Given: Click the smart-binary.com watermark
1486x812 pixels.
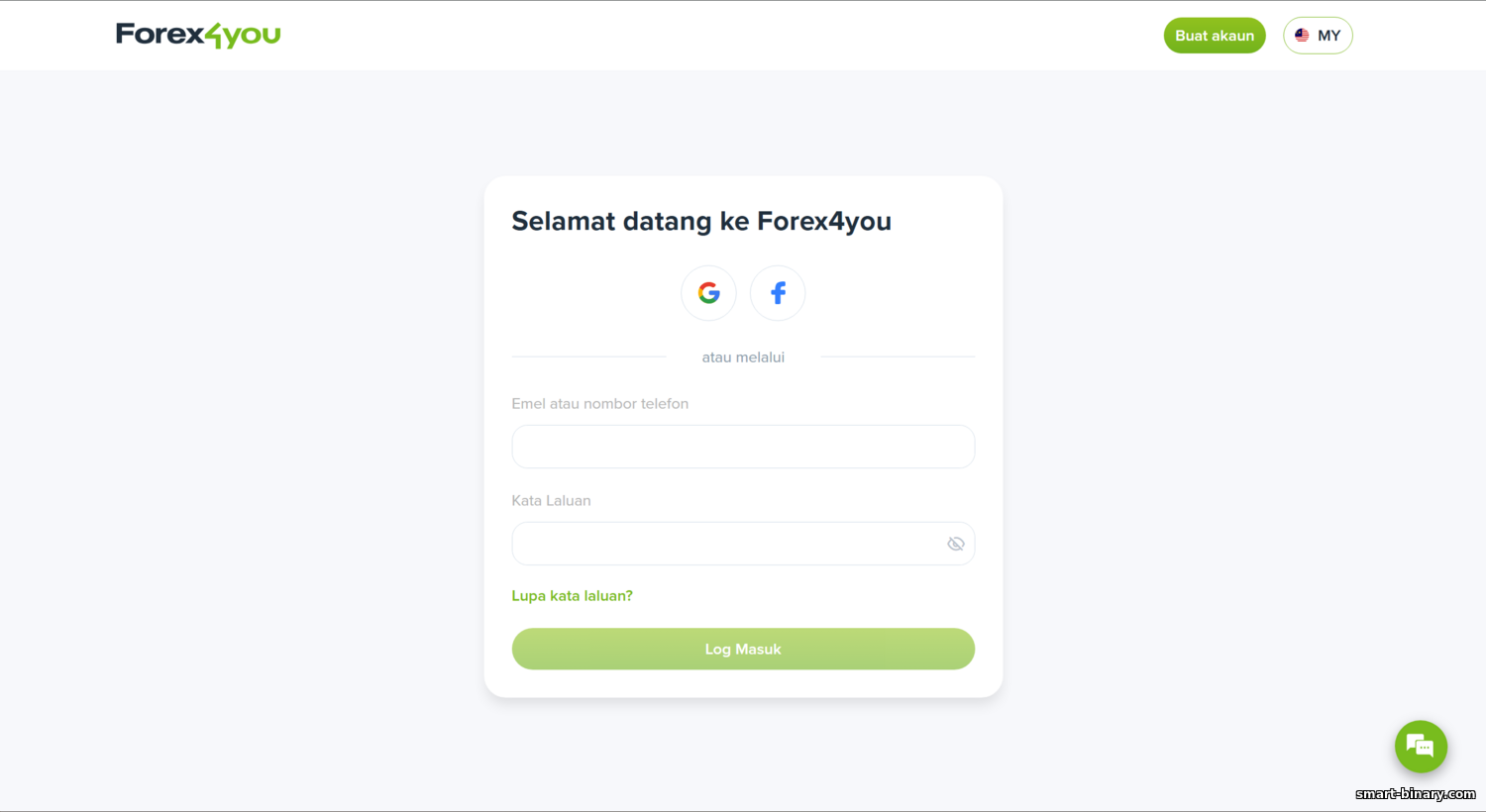Looking at the screenshot, I should (x=1415, y=794).
